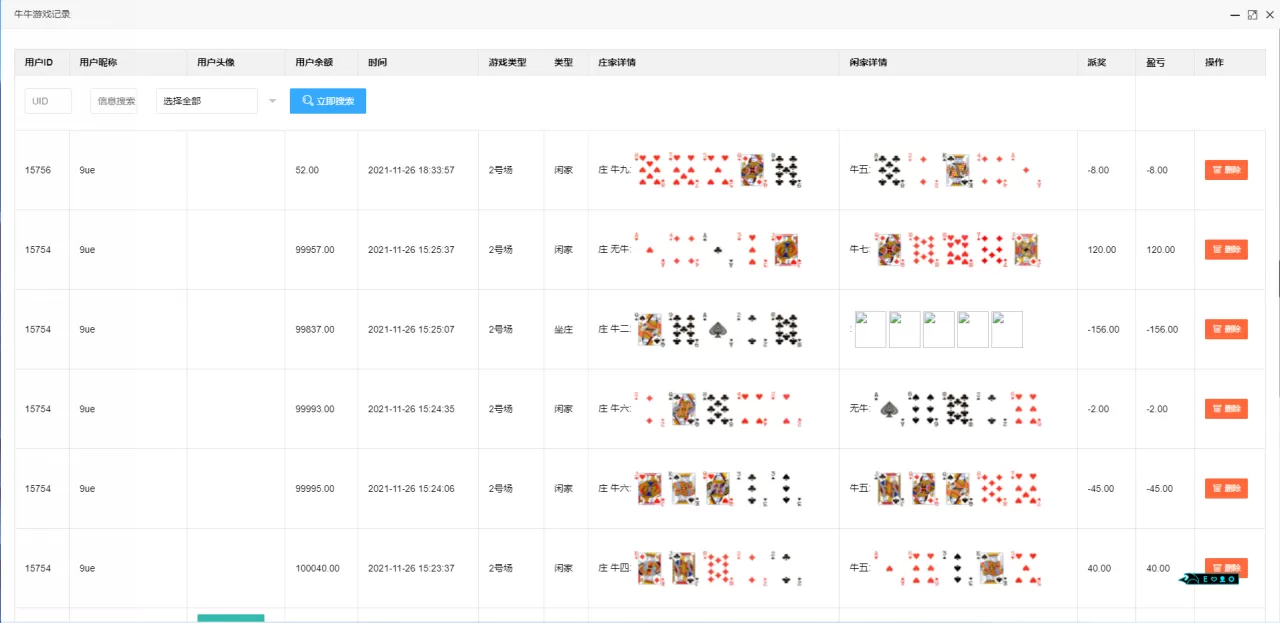
Task: Click the magnifier icon inside the 立即搜索 button
Action: click(x=306, y=100)
